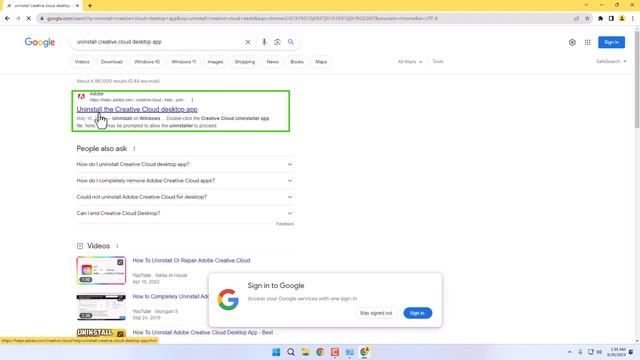Select the Books filter tab
640x360 pixels.
tap(297, 62)
